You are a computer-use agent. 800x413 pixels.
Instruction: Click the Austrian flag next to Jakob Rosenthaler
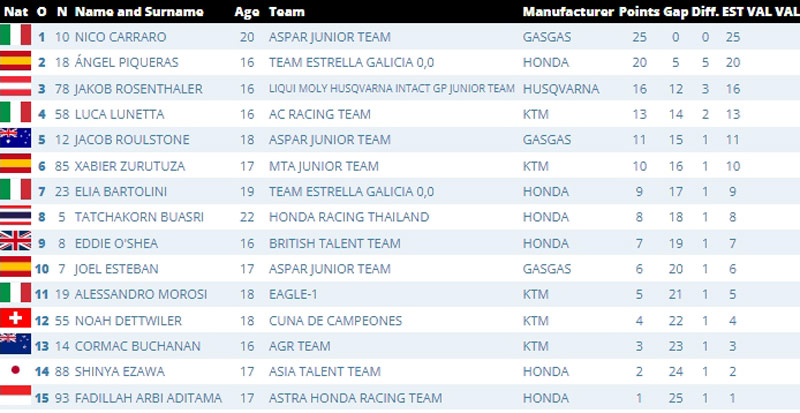pyautogui.click(x=16, y=89)
